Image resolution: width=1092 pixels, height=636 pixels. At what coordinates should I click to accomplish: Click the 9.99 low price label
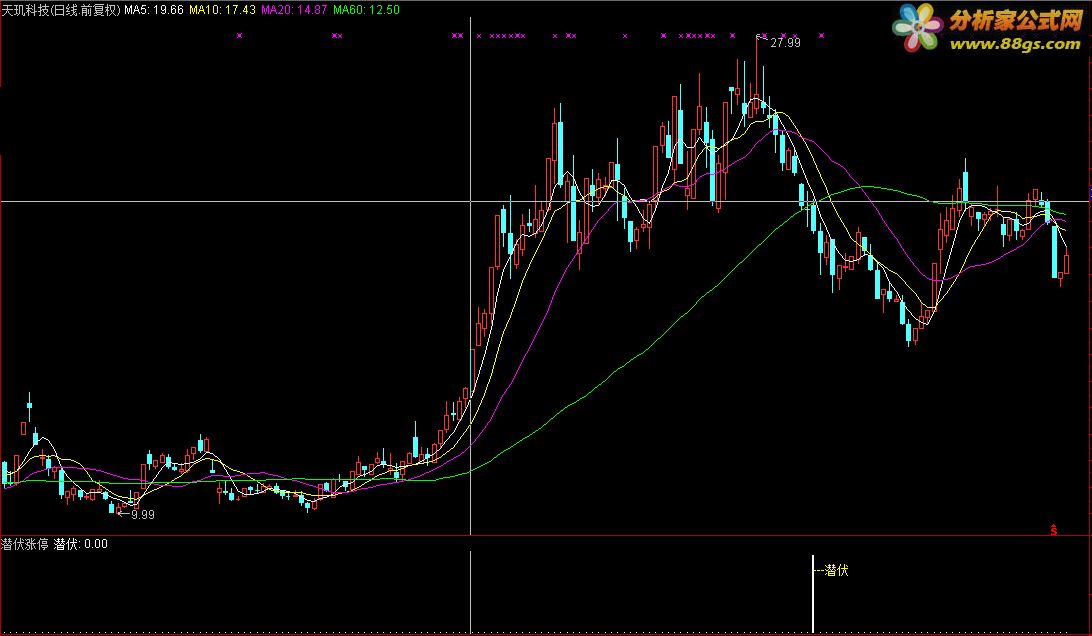coord(143,515)
